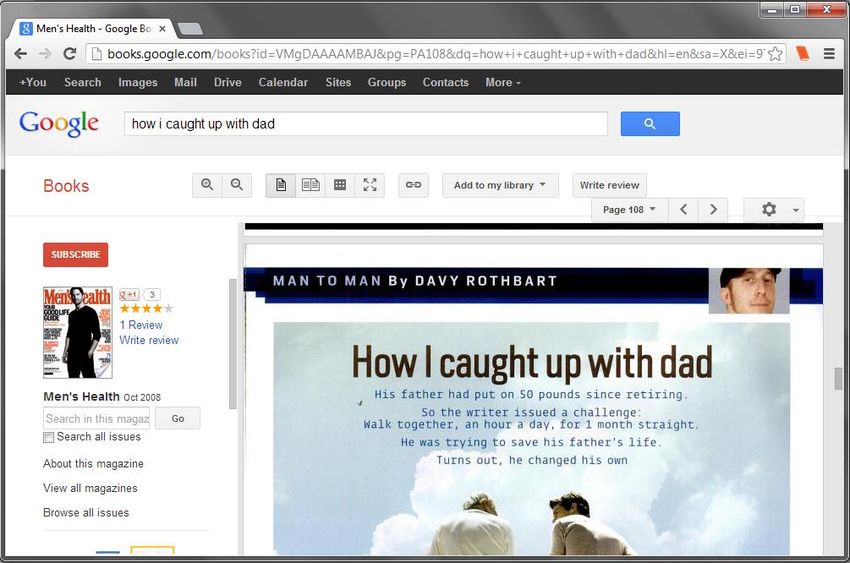Screen dimensions: 850x563
Task: Open Search in the Google bar
Action: click(x=82, y=82)
